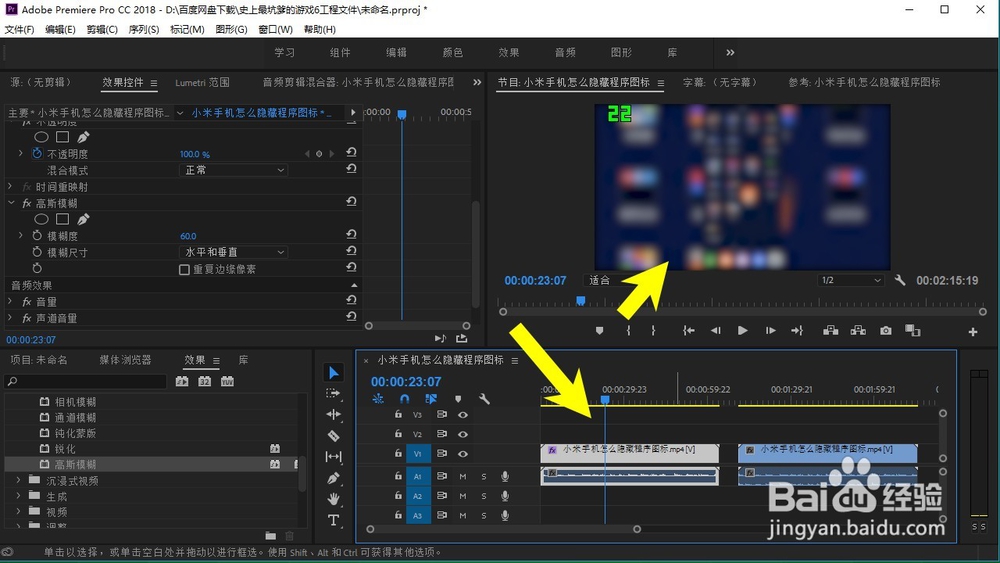The width and height of the screenshot is (1000, 563).
Task: Open 图形(G) menu
Action: click(232, 29)
